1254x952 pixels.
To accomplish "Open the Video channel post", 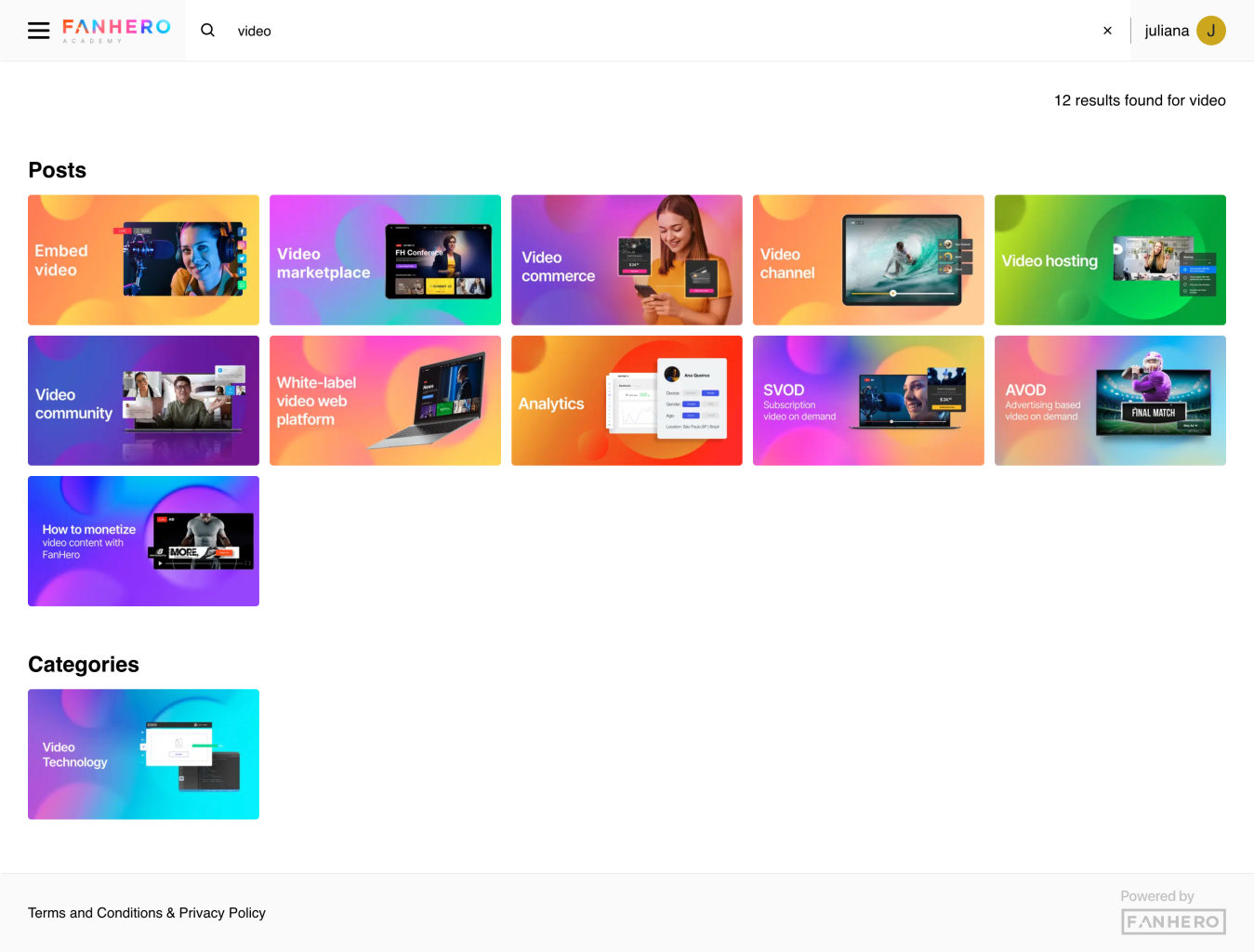I will (x=868, y=260).
